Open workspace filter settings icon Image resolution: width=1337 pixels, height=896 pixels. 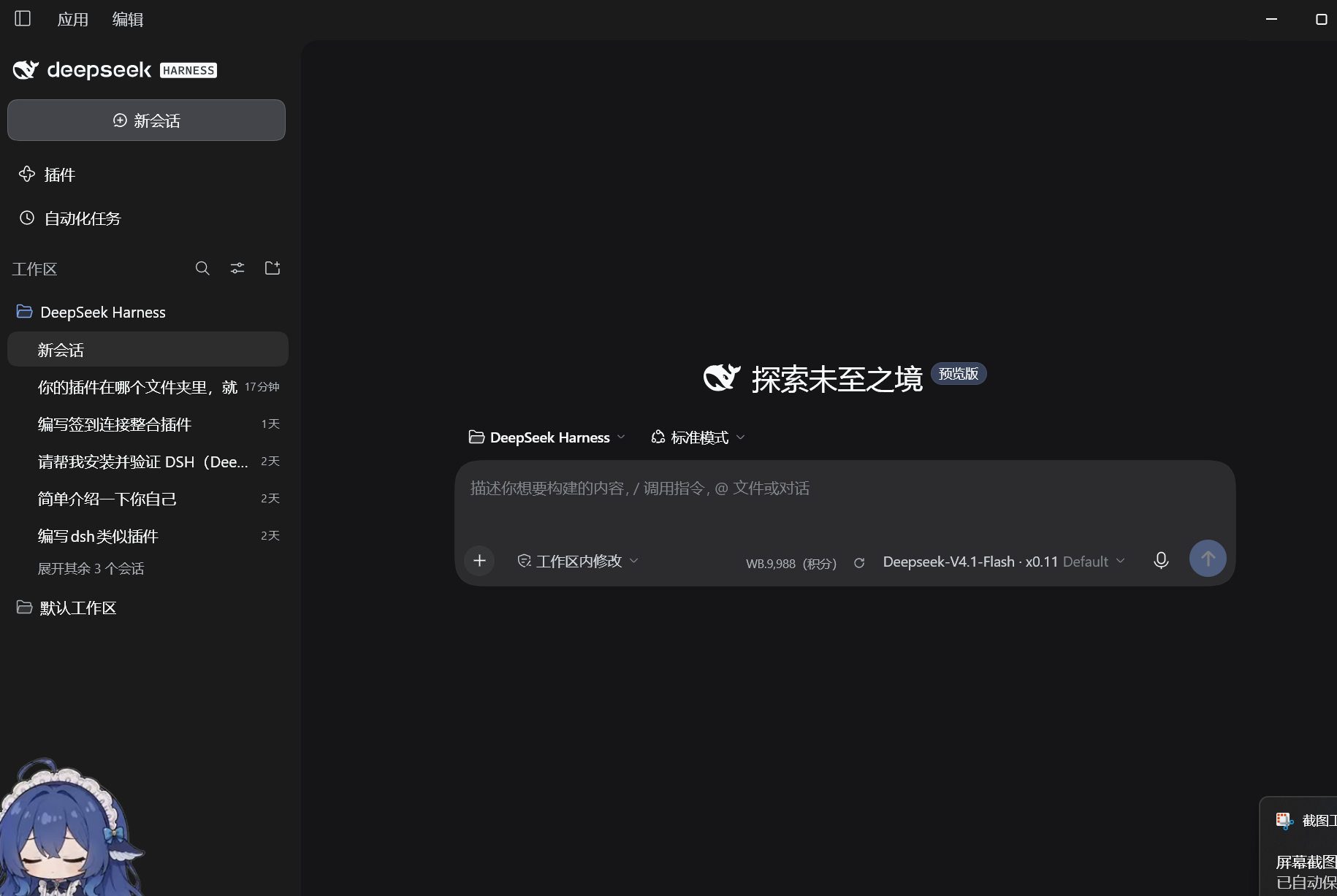point(237,268)
